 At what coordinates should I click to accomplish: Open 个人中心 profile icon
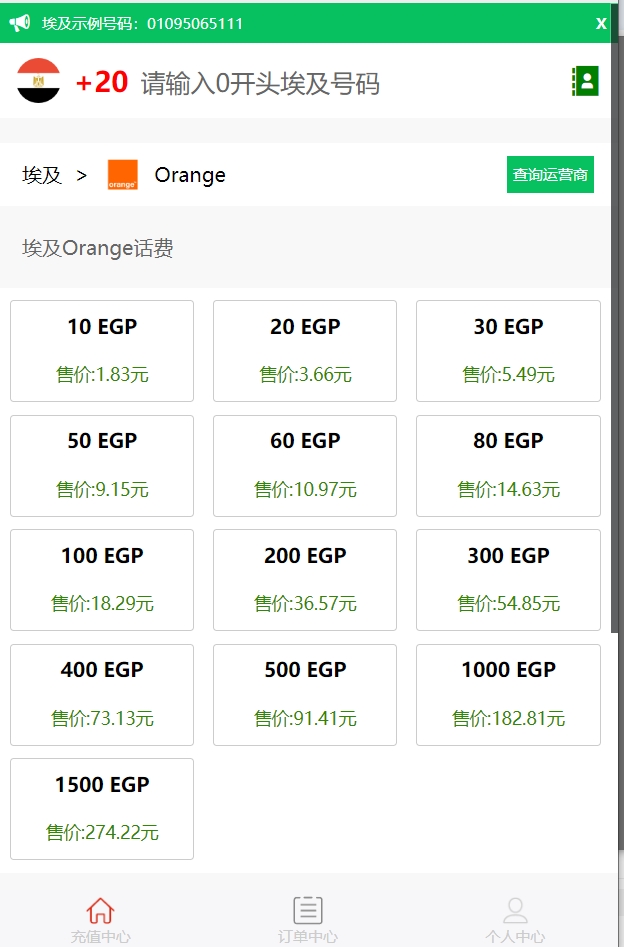click(515, 911)
